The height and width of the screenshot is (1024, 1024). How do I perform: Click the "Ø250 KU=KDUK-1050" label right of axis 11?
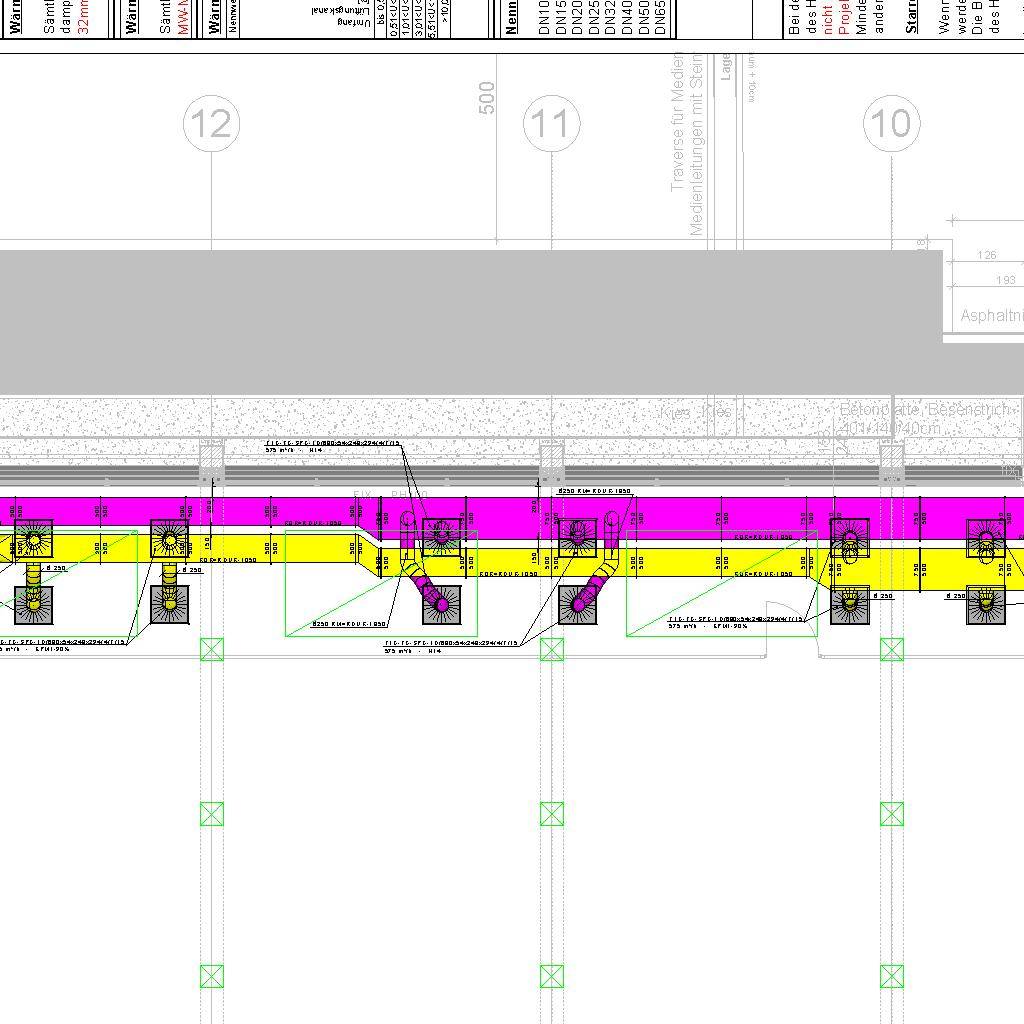click(x=594, y=490)
